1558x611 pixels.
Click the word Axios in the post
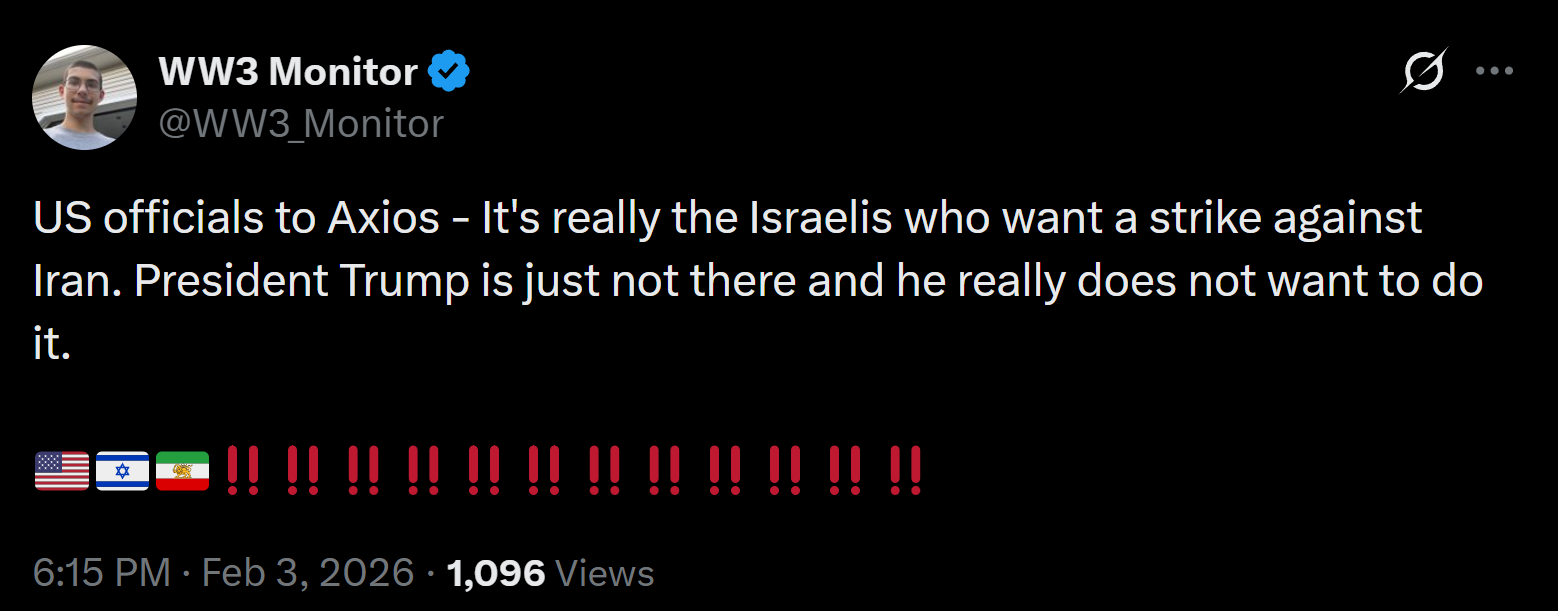383,219
